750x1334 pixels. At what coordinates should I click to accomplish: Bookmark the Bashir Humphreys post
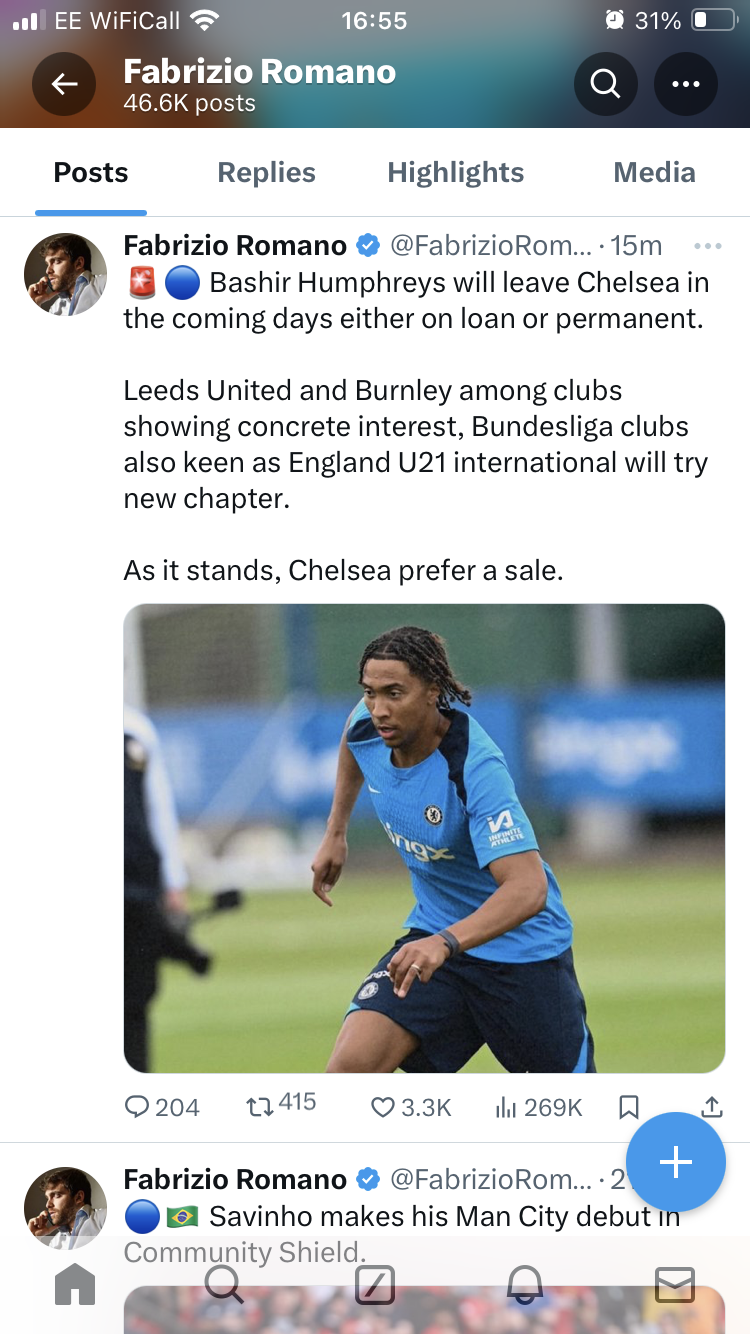click(x=629, y=1106)
